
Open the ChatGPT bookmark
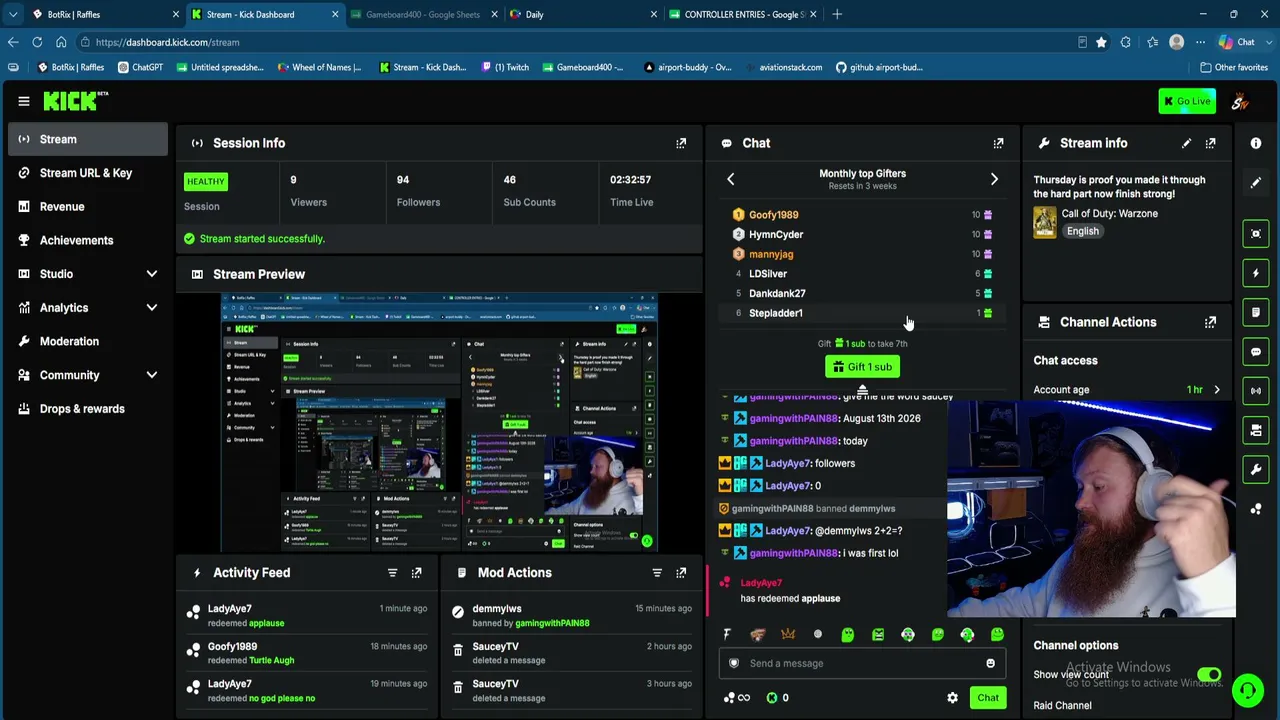[x=140, y=67]
